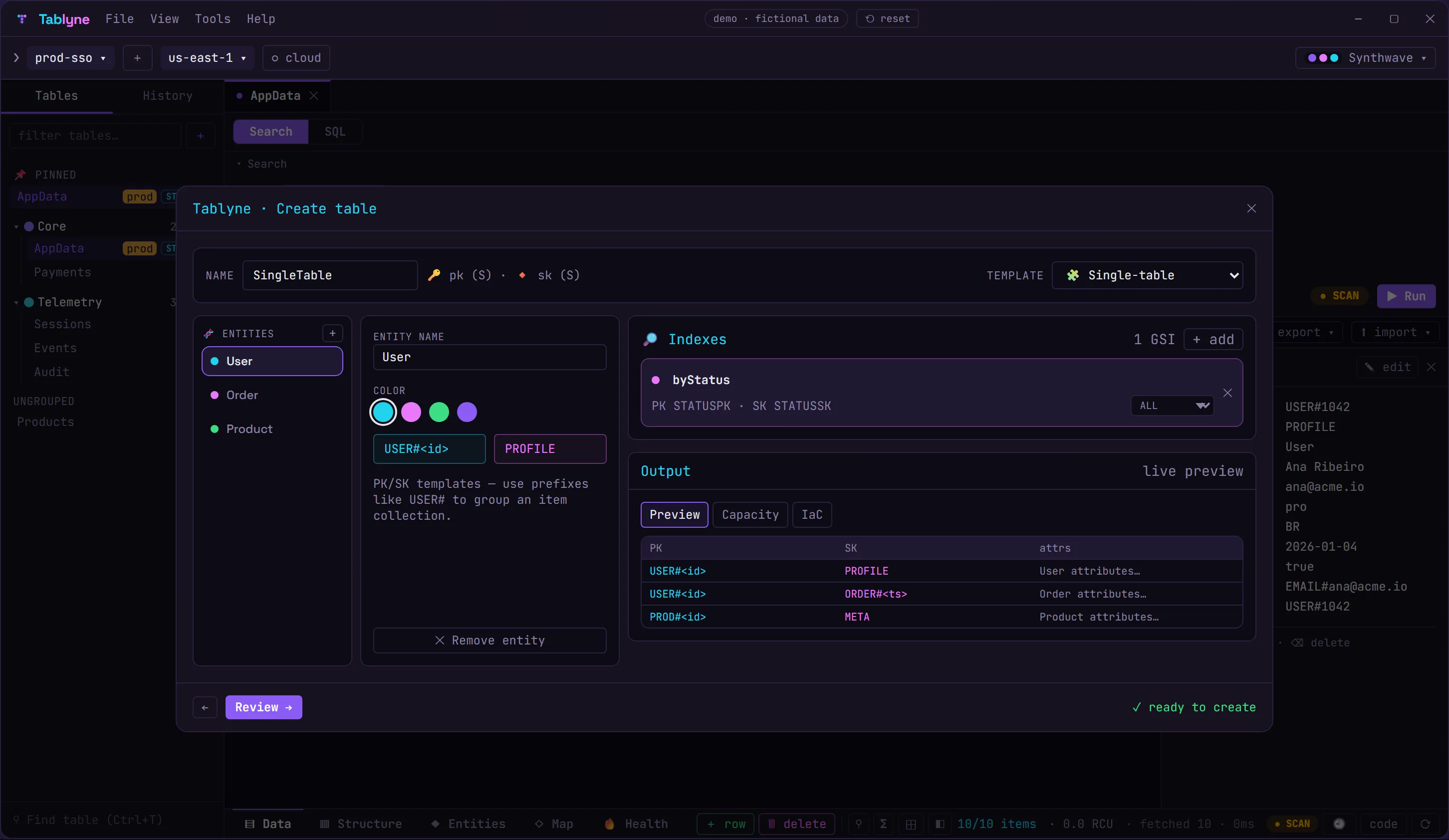Click the PROFILE sort key template field
The height and width of the screenshot is (840, 1449).
tap(550, 449)
